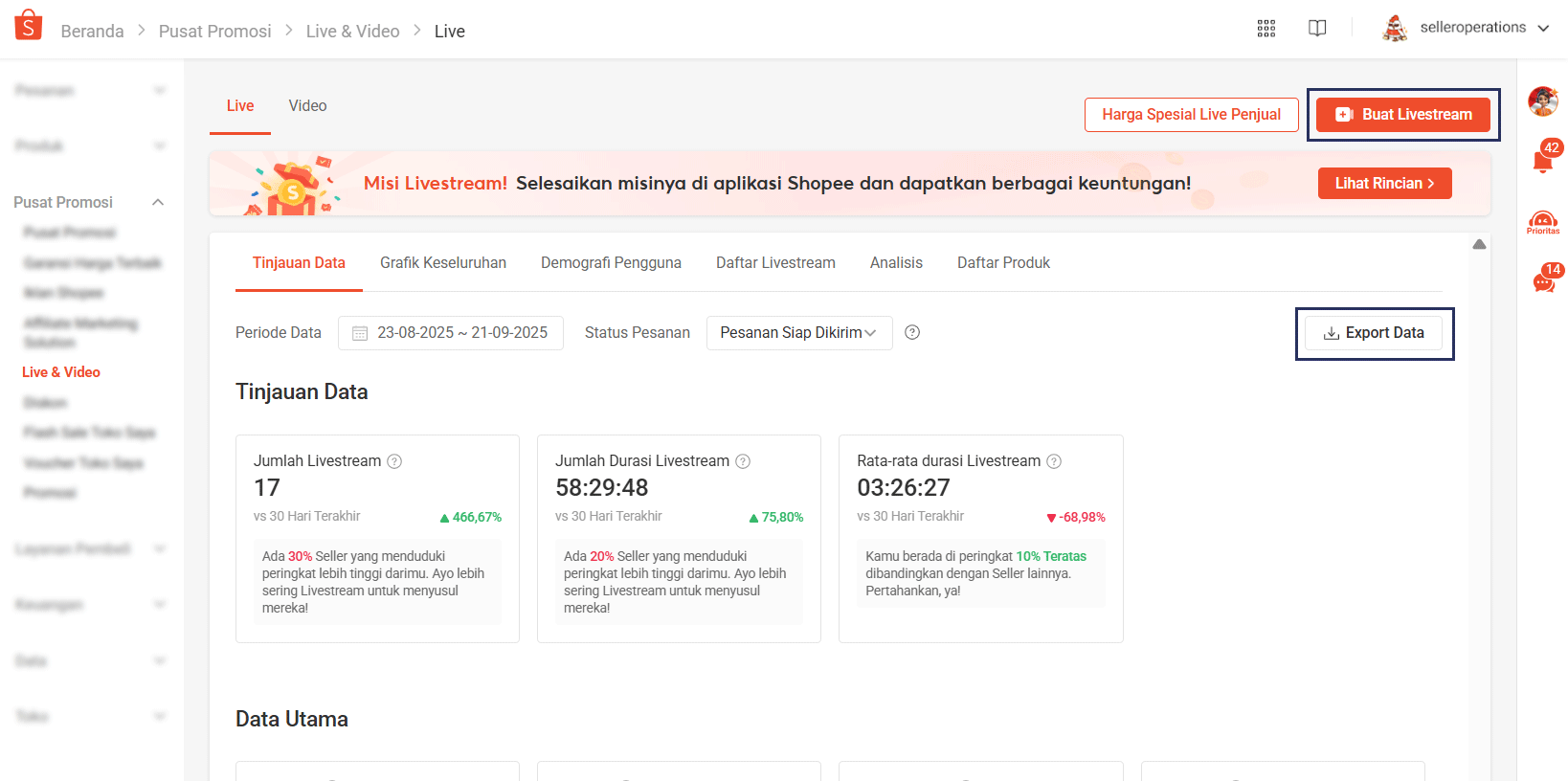Screen dimensions: 1568x781
Task: Click the selleroperations account avatar
Action: click(x=1395, y=29)
